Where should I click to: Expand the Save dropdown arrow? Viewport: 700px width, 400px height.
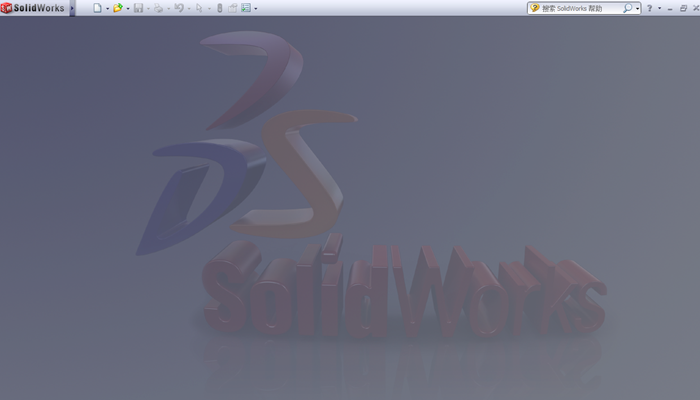[148, 8]
